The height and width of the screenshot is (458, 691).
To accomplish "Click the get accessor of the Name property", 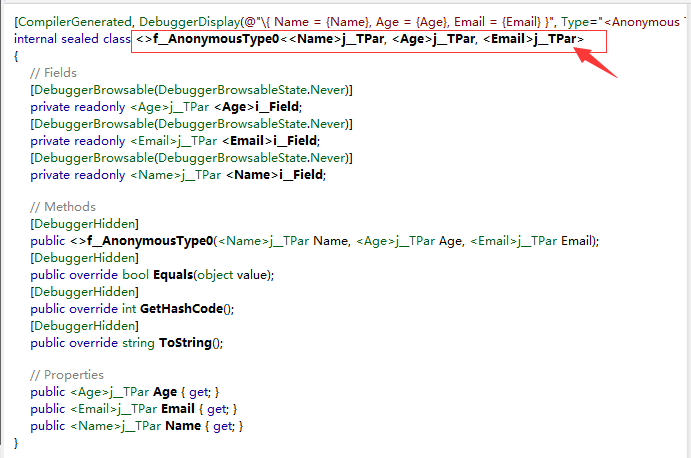I will coord(223,426).
